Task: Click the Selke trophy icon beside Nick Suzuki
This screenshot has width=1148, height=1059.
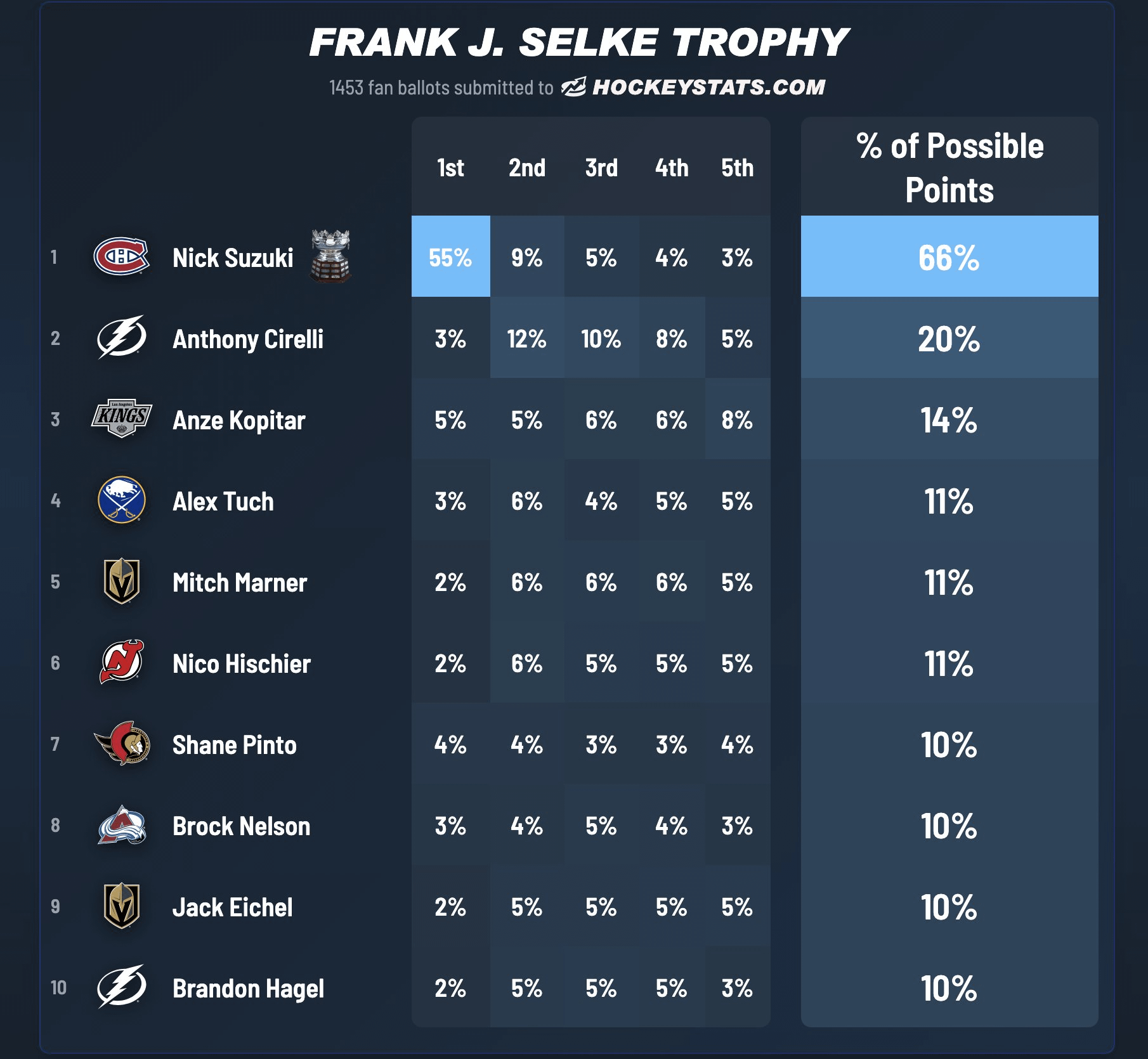Action: [x=330, y=256]
